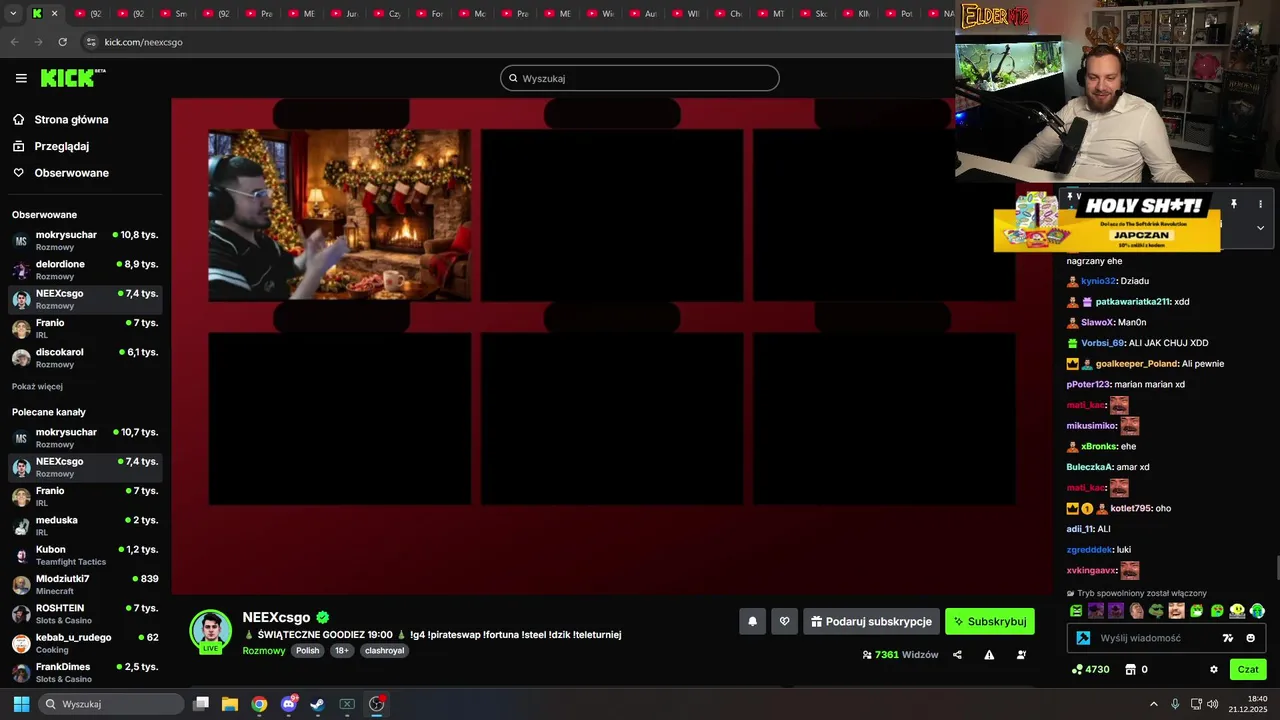
Task: Open the three-dot chat menu
Action: tap(1260, 204)
